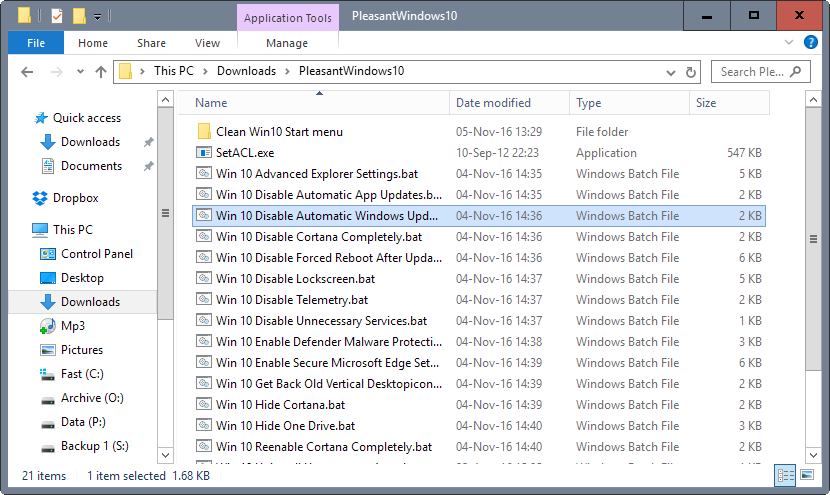Click the New folder icon in the title bar
The width and height of the screenshot is (830, 495).
click(79, 16)
